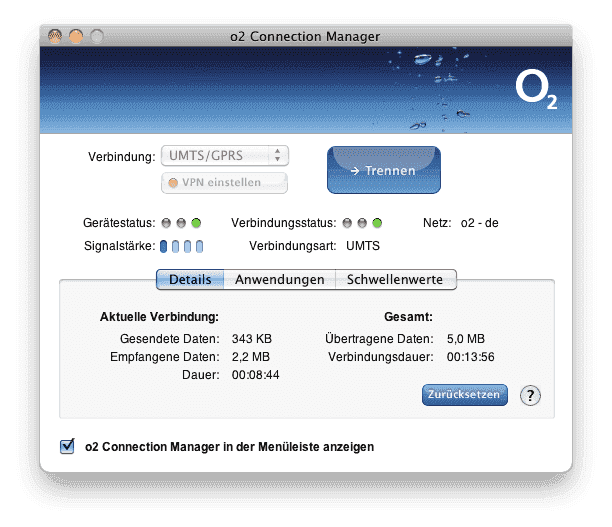Viewport: 612px width, 527px height.
Task: Click the Übertragene Daten value 5,0 MB
Action: 466,338
